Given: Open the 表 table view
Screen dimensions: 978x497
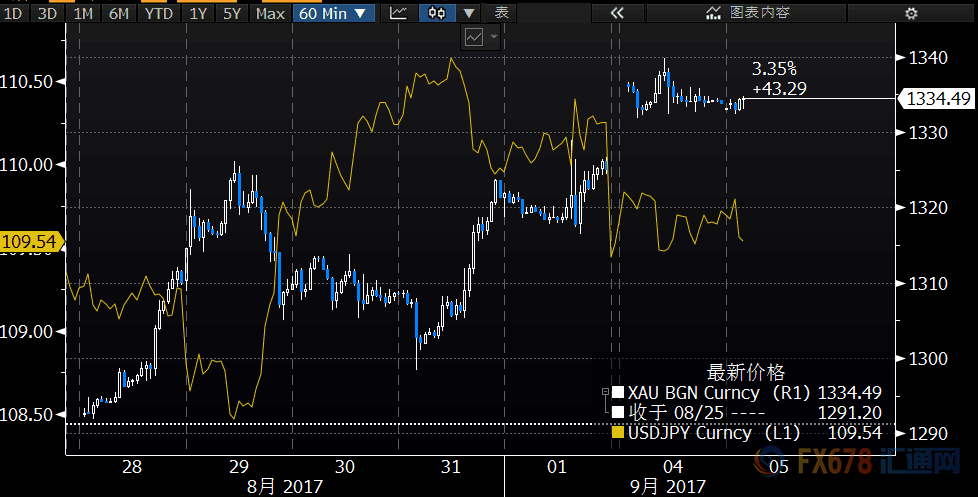Looking at the screenshot, I should [502, 13].
